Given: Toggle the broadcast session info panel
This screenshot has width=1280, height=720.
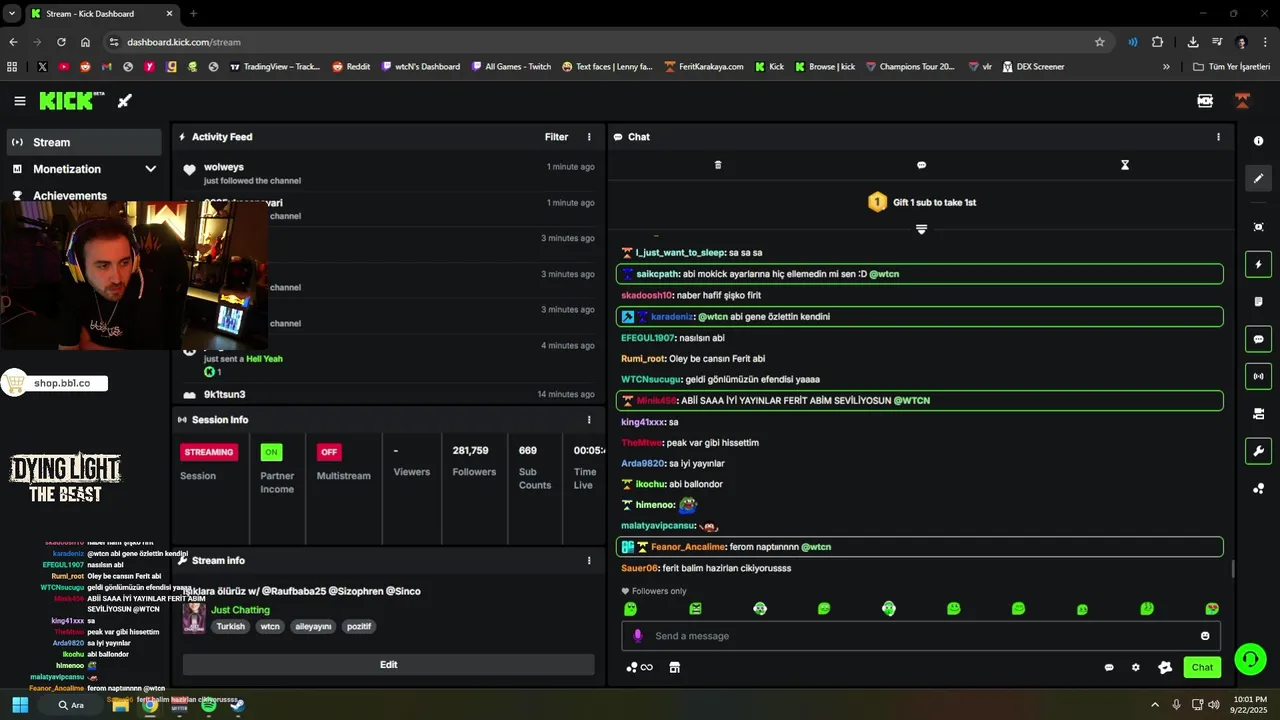Looking at the screenshot, I should pyautogui.click(x=1259, y=376).
